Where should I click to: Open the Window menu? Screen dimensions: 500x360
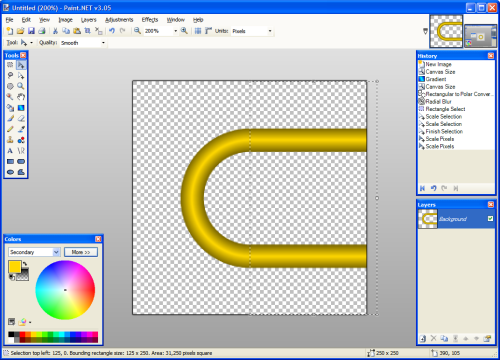pos(175,20)
